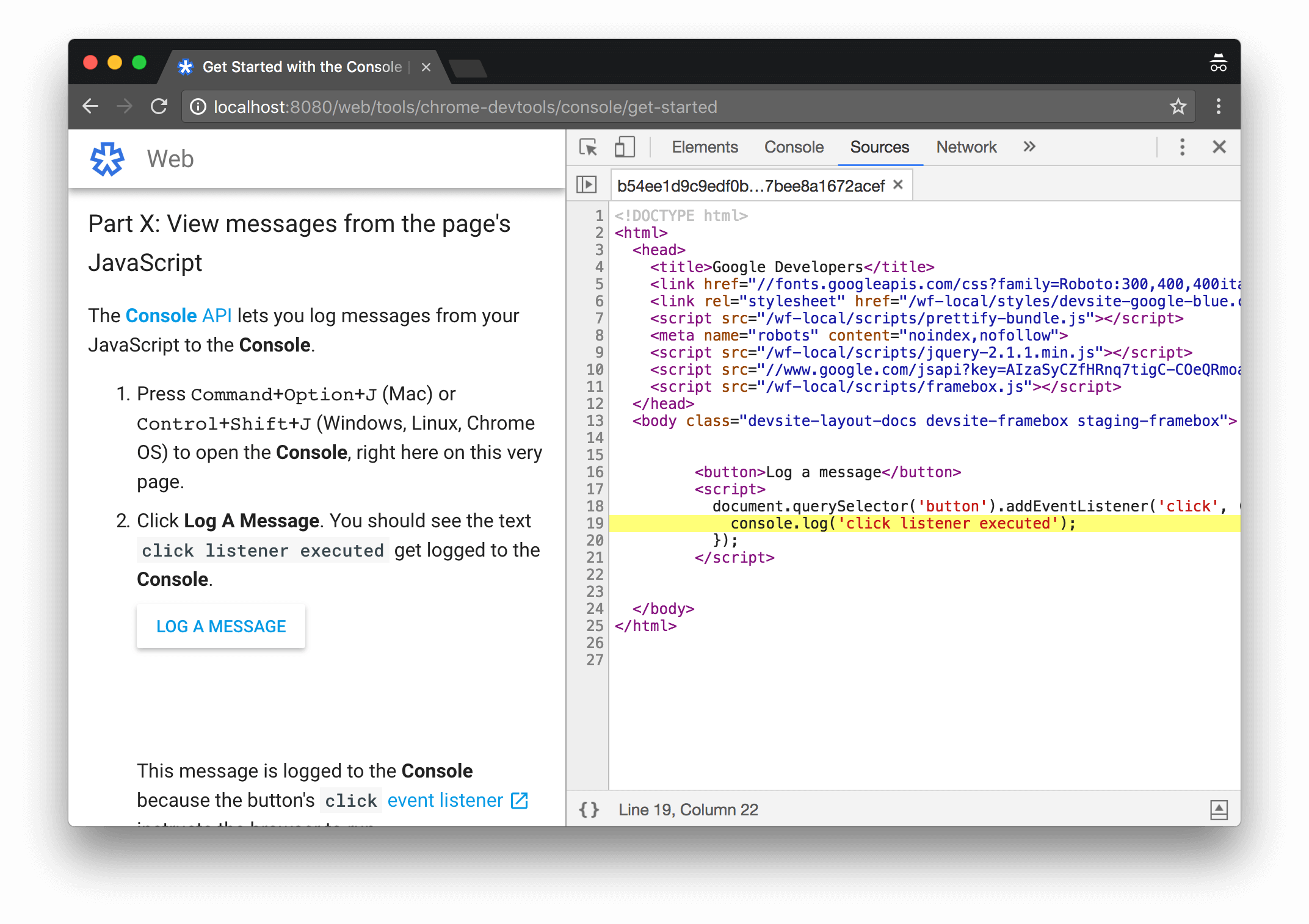Click the LOG A MESSAGE button
This screenshot has width=1309, height=924.
point(220,626)
